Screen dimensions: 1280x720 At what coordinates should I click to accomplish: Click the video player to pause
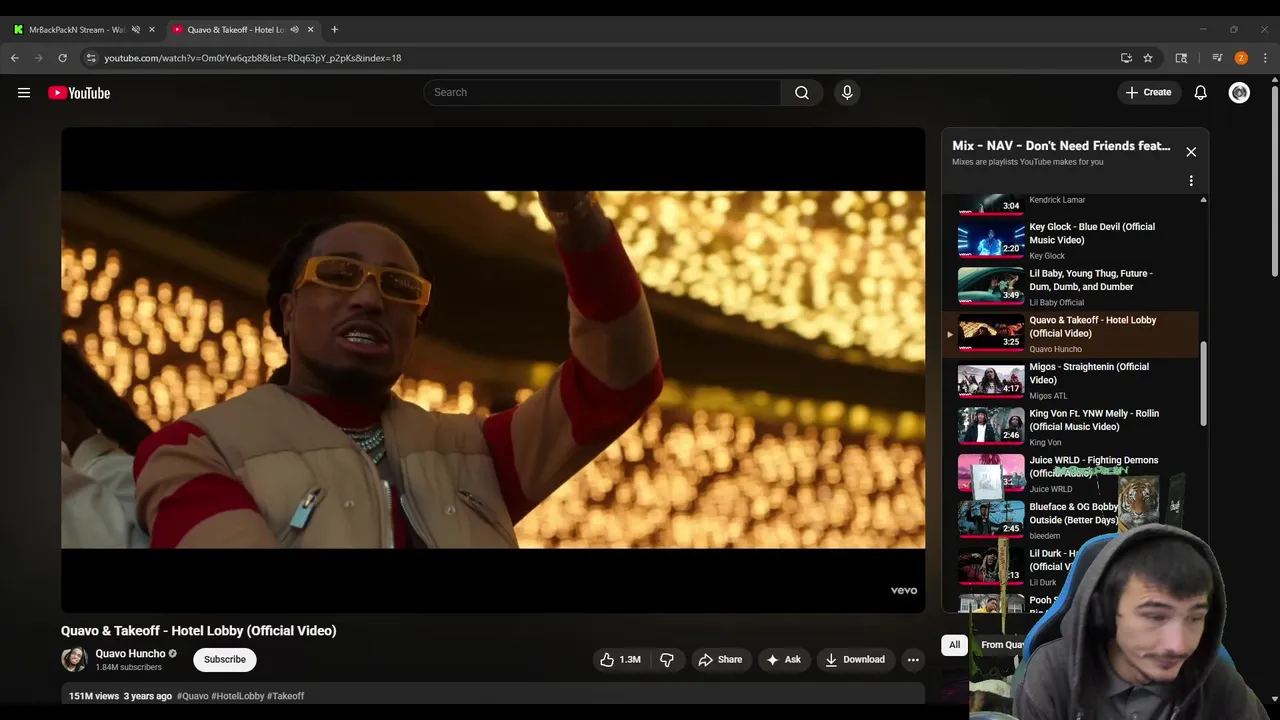pos(493,370)
